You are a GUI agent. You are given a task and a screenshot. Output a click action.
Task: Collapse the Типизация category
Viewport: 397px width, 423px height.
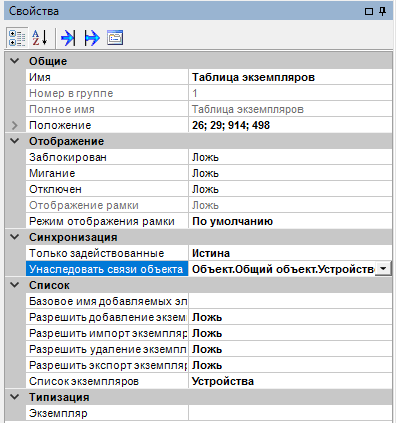[15, 397]
